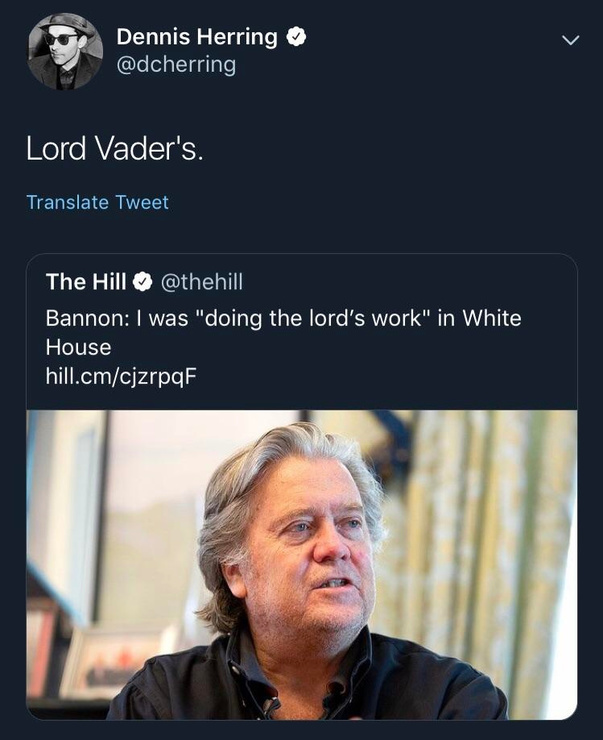Image resolution: width=603 pixels, height=740 pixels.
Task: Open the @dcherring handle
Action: 176,65
